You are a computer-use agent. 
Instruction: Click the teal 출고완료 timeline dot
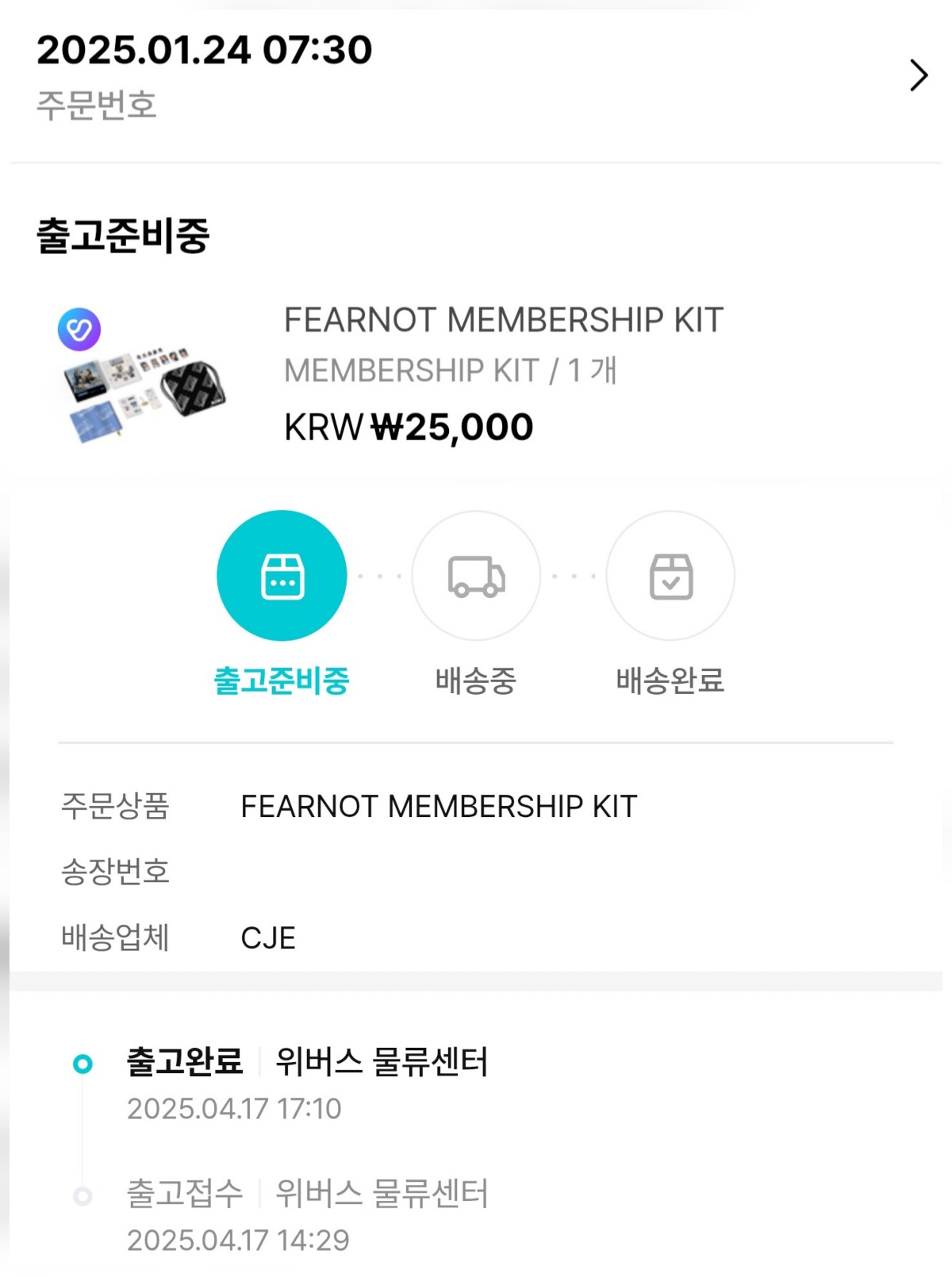pos(83,1064)
